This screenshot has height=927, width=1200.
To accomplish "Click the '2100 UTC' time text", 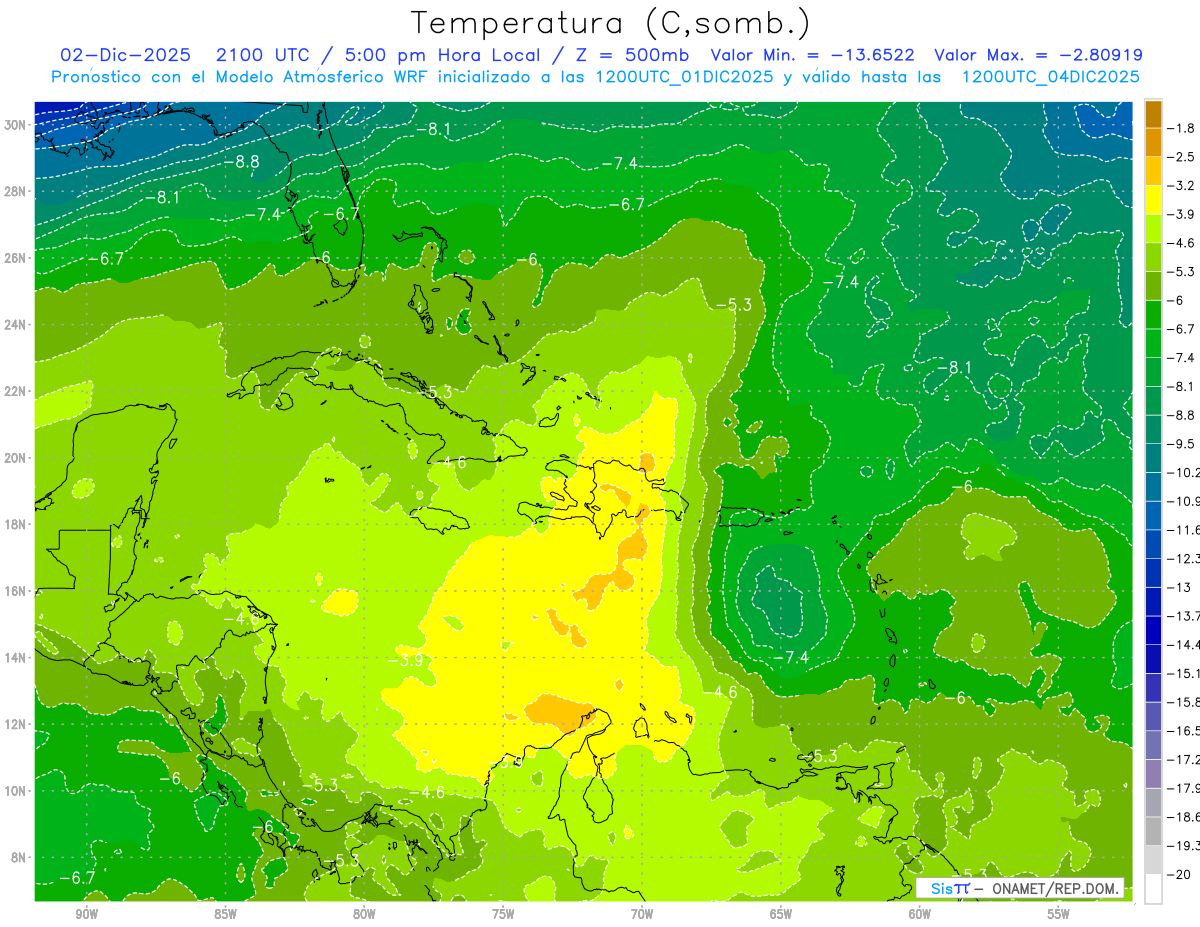I will click(262, 55).
